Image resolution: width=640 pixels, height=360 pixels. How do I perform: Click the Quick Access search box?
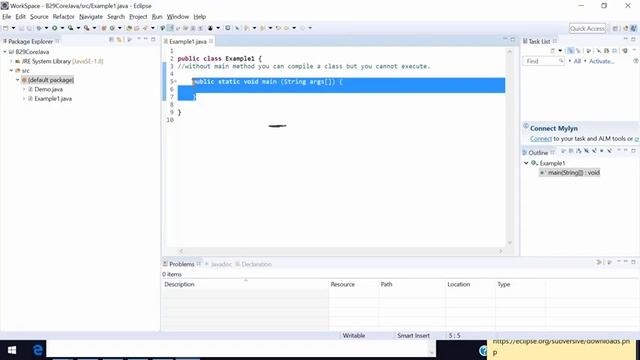click(x=587, y=28)
